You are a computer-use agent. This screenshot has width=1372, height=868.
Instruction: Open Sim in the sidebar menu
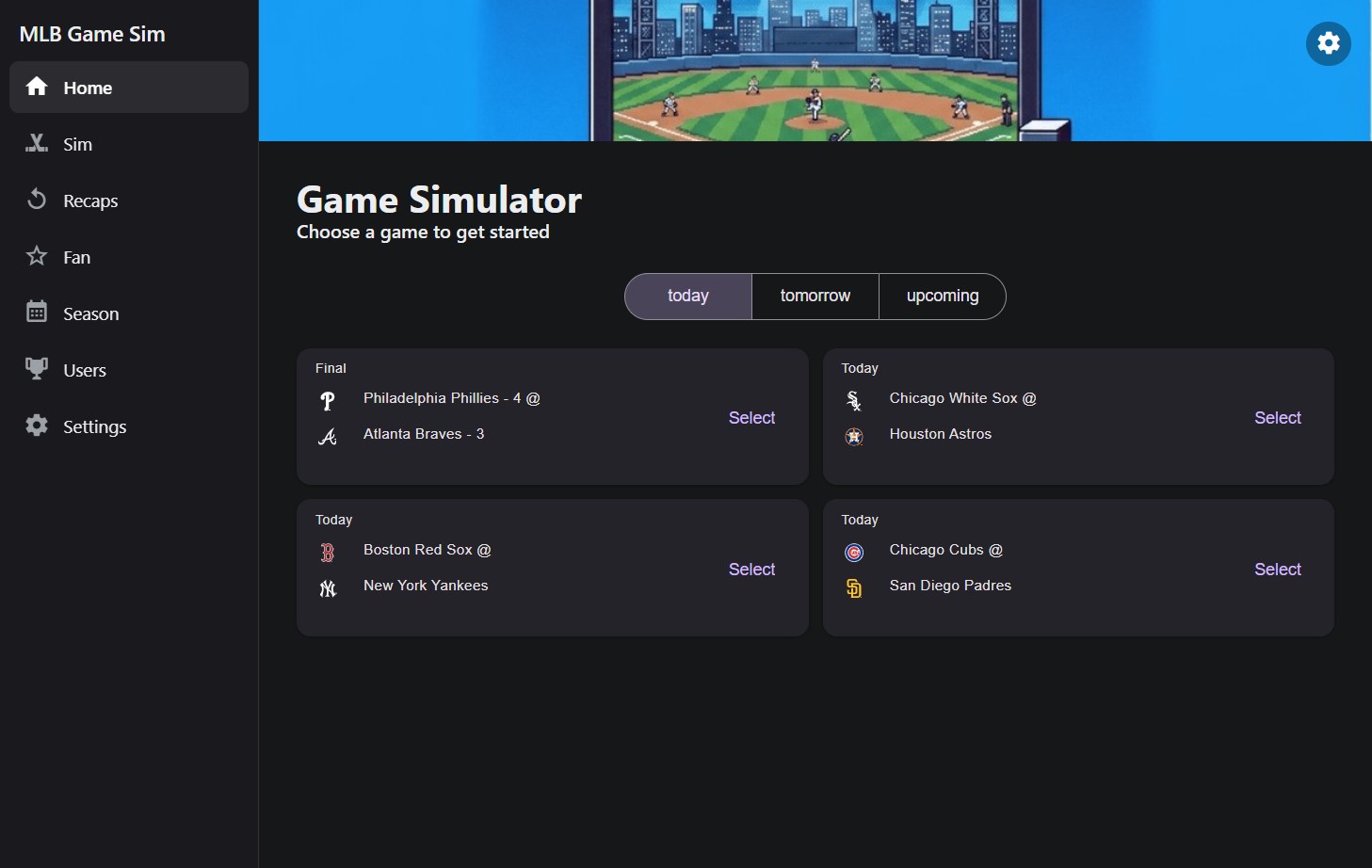(x=129, y=144)
